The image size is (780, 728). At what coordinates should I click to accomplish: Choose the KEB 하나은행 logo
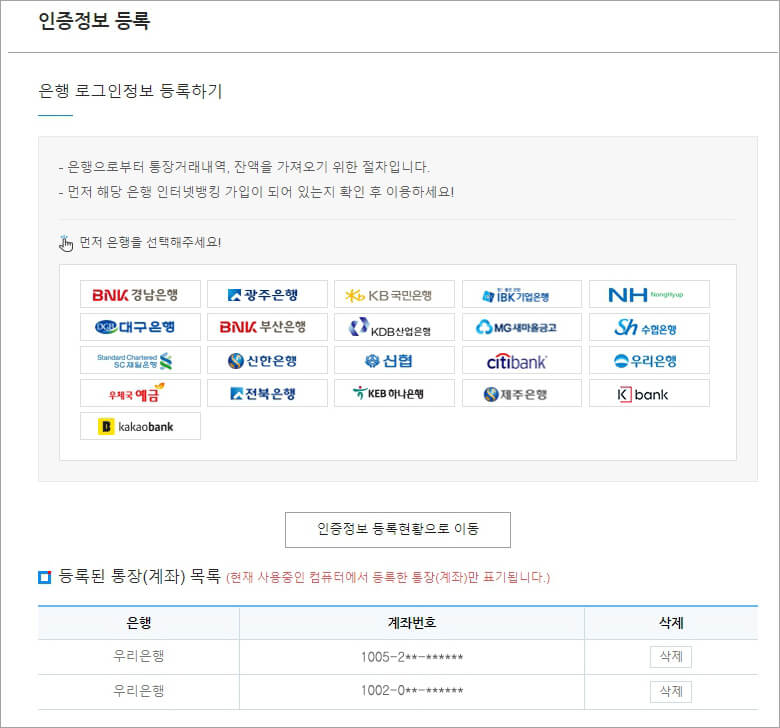[394, 393]
